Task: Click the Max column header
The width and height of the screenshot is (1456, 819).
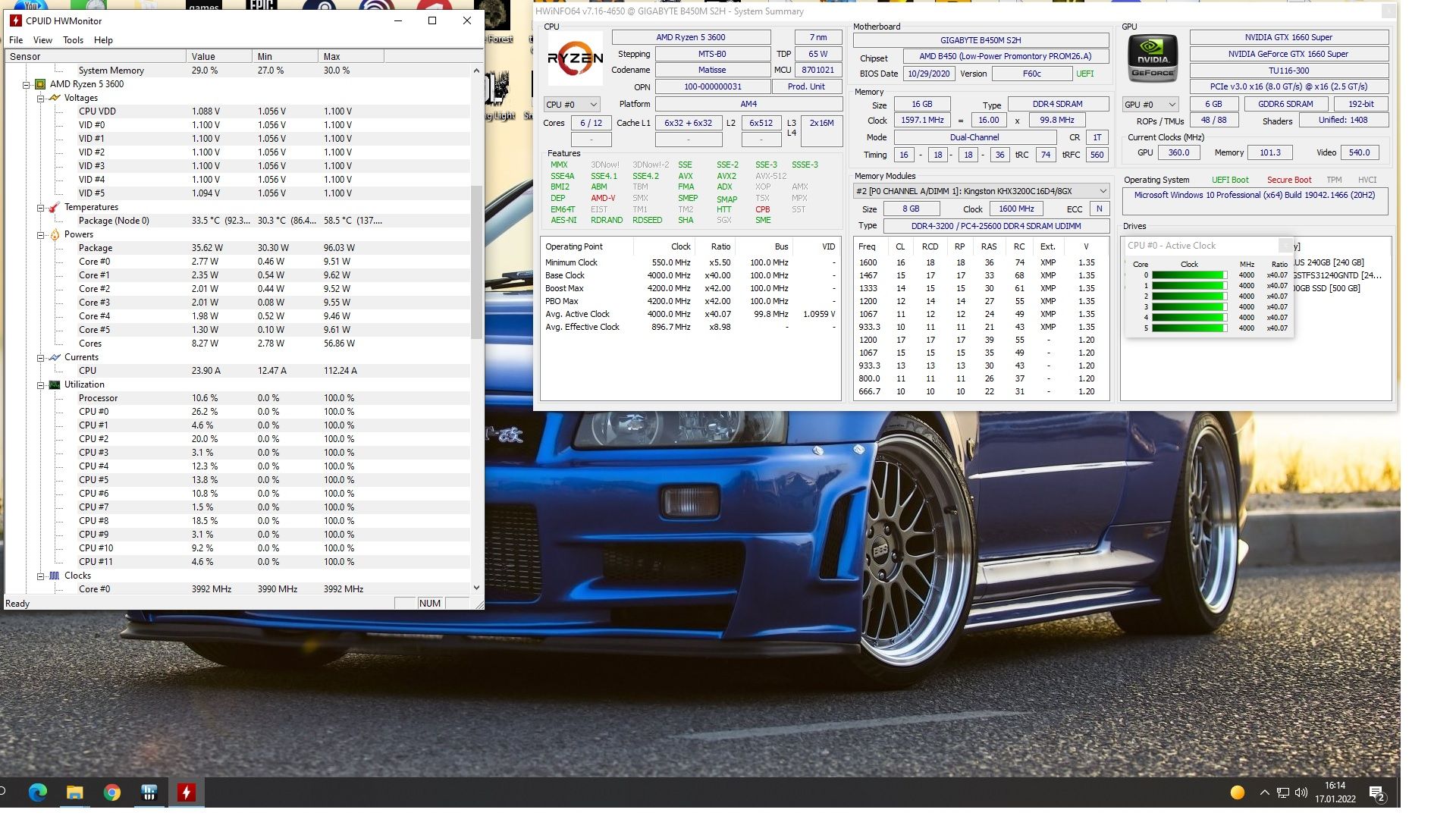Action: pos(350,56)
